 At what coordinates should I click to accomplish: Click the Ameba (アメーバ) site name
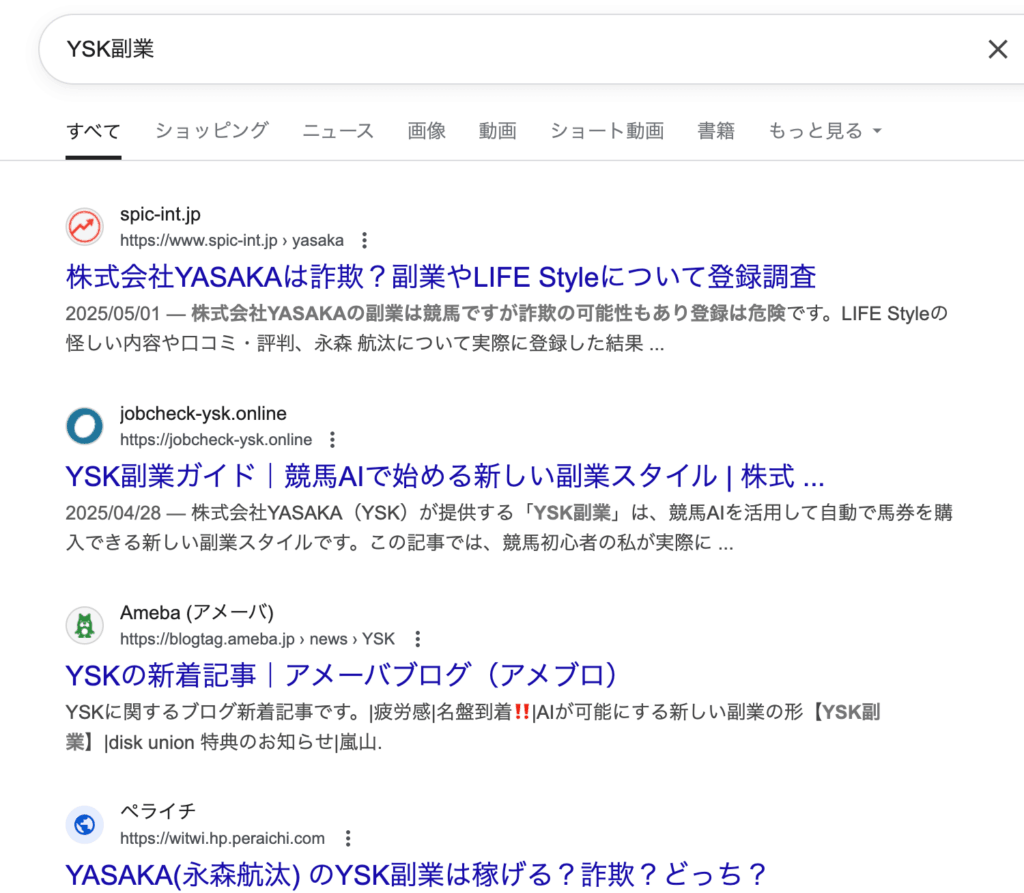(197, 613)
